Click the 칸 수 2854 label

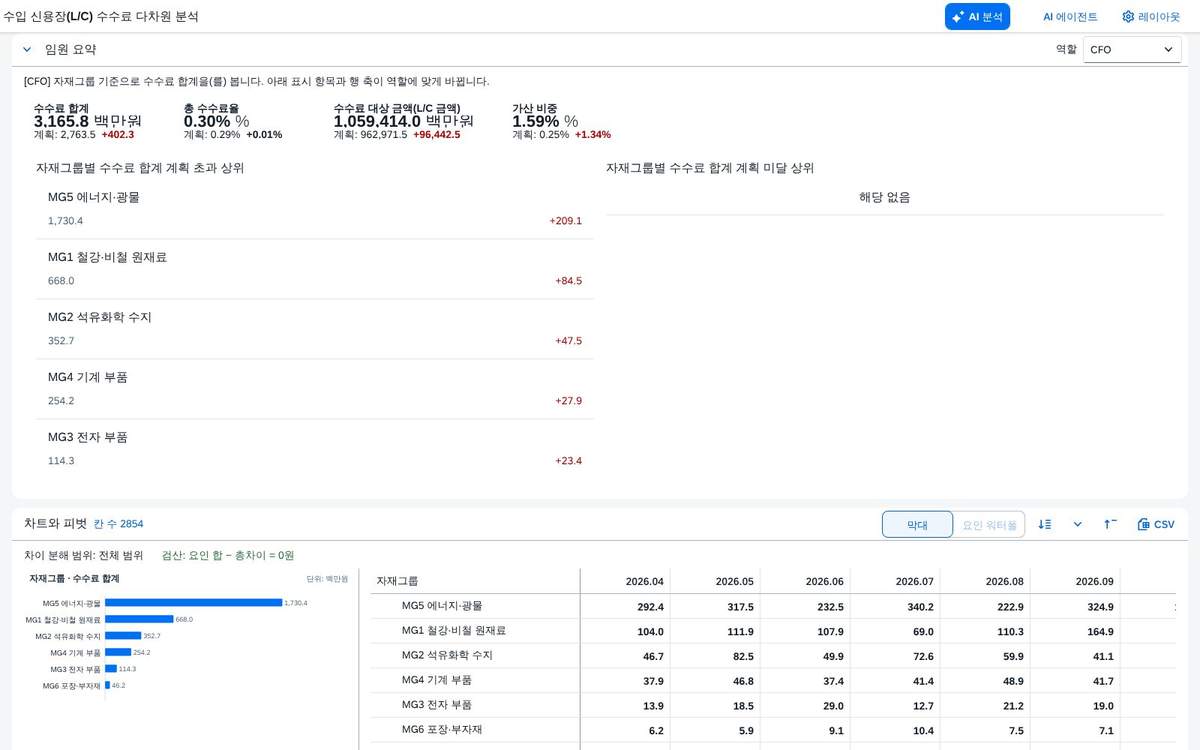click(118, 524)
